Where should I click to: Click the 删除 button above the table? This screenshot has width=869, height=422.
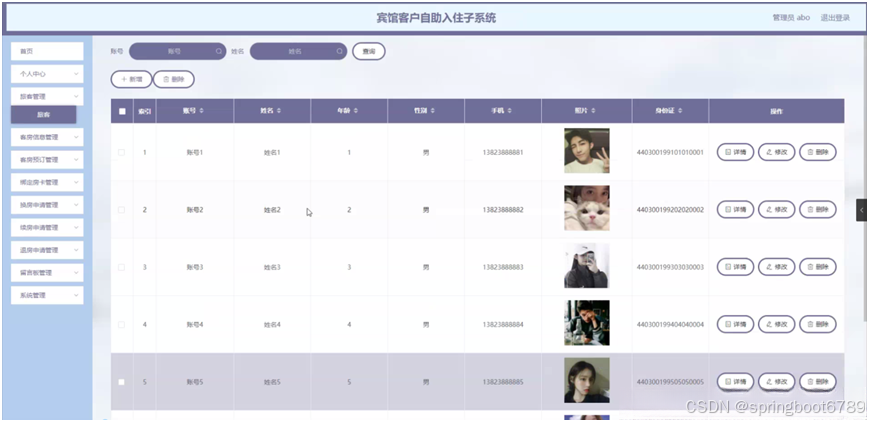(174, 79)
